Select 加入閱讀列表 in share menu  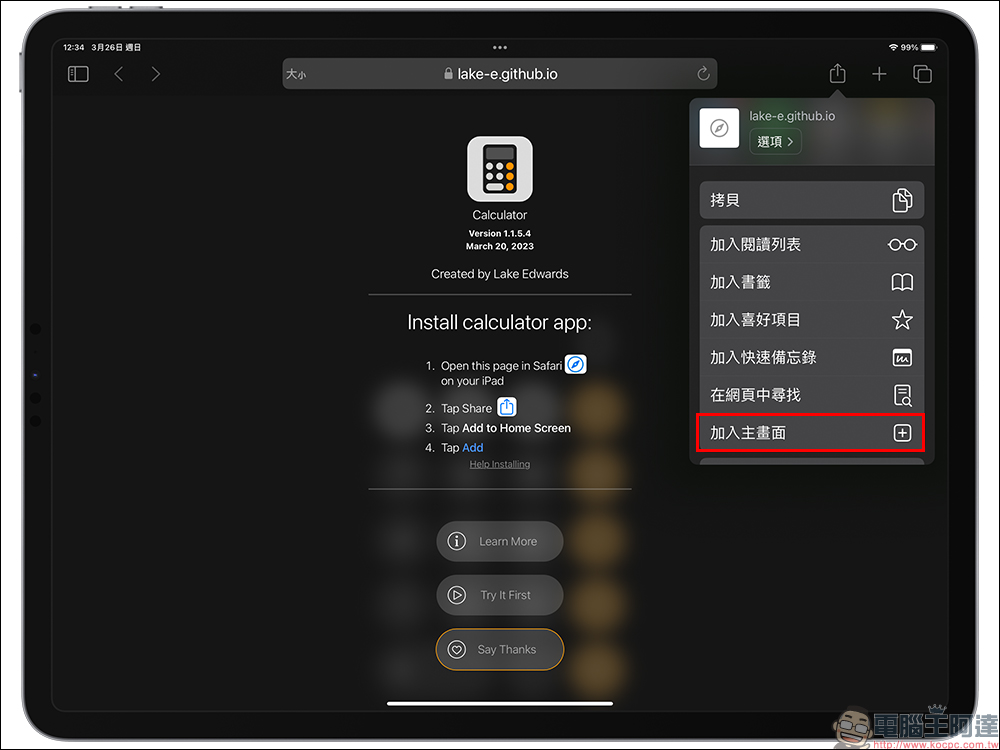pos(812,244)
